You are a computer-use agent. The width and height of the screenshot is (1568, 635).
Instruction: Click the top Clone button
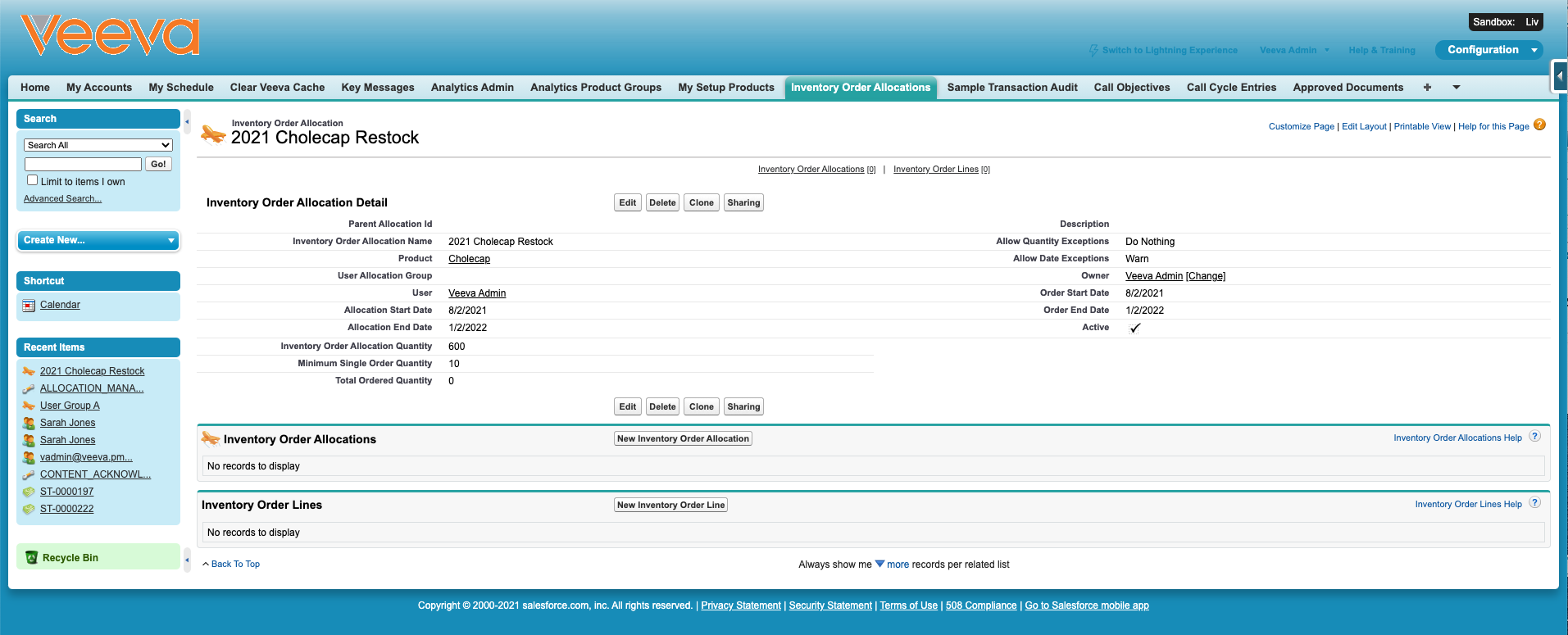(x=701, y=202)
